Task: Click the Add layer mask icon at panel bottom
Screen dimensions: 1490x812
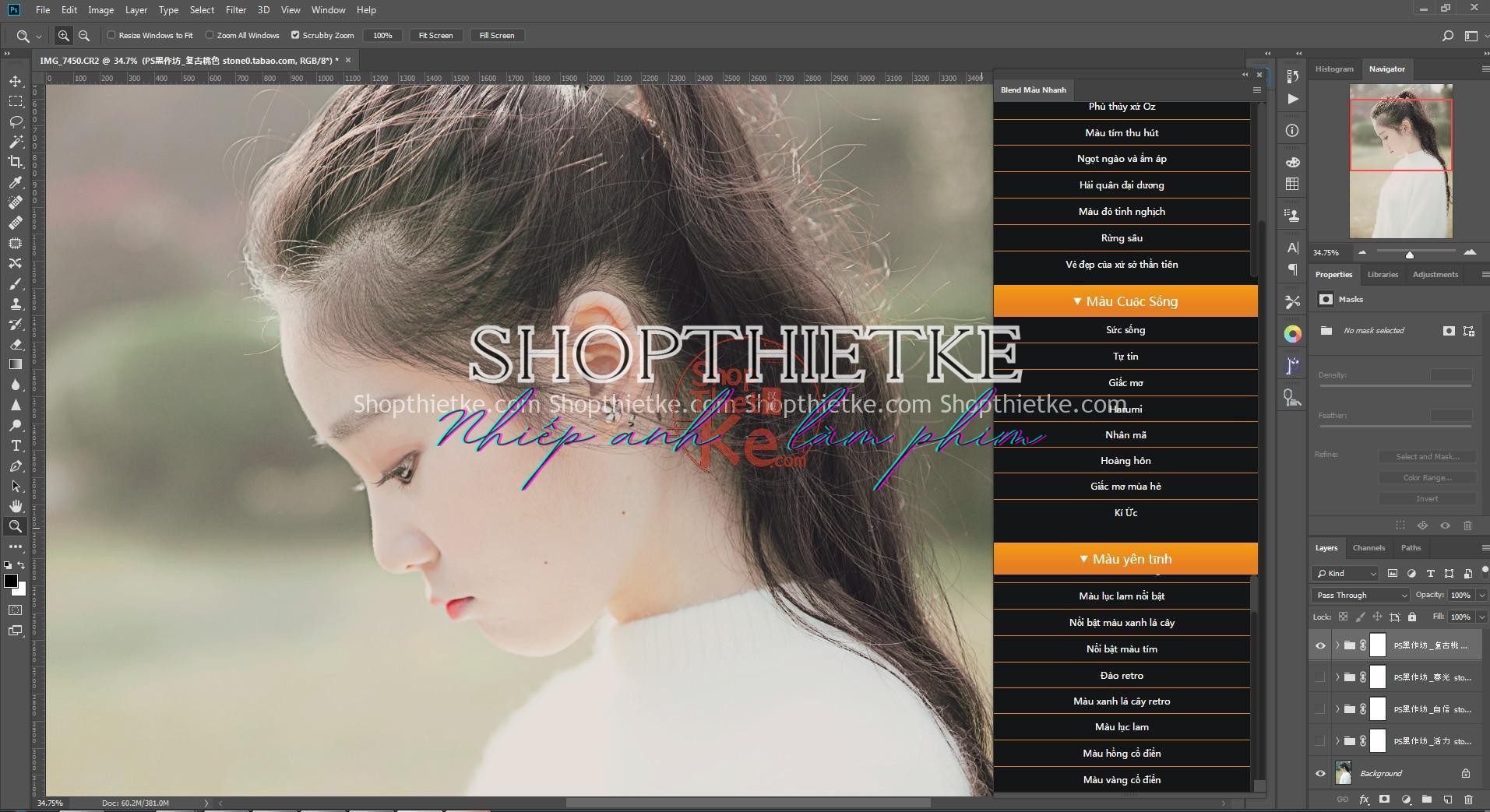Action: click(1384, 800)
